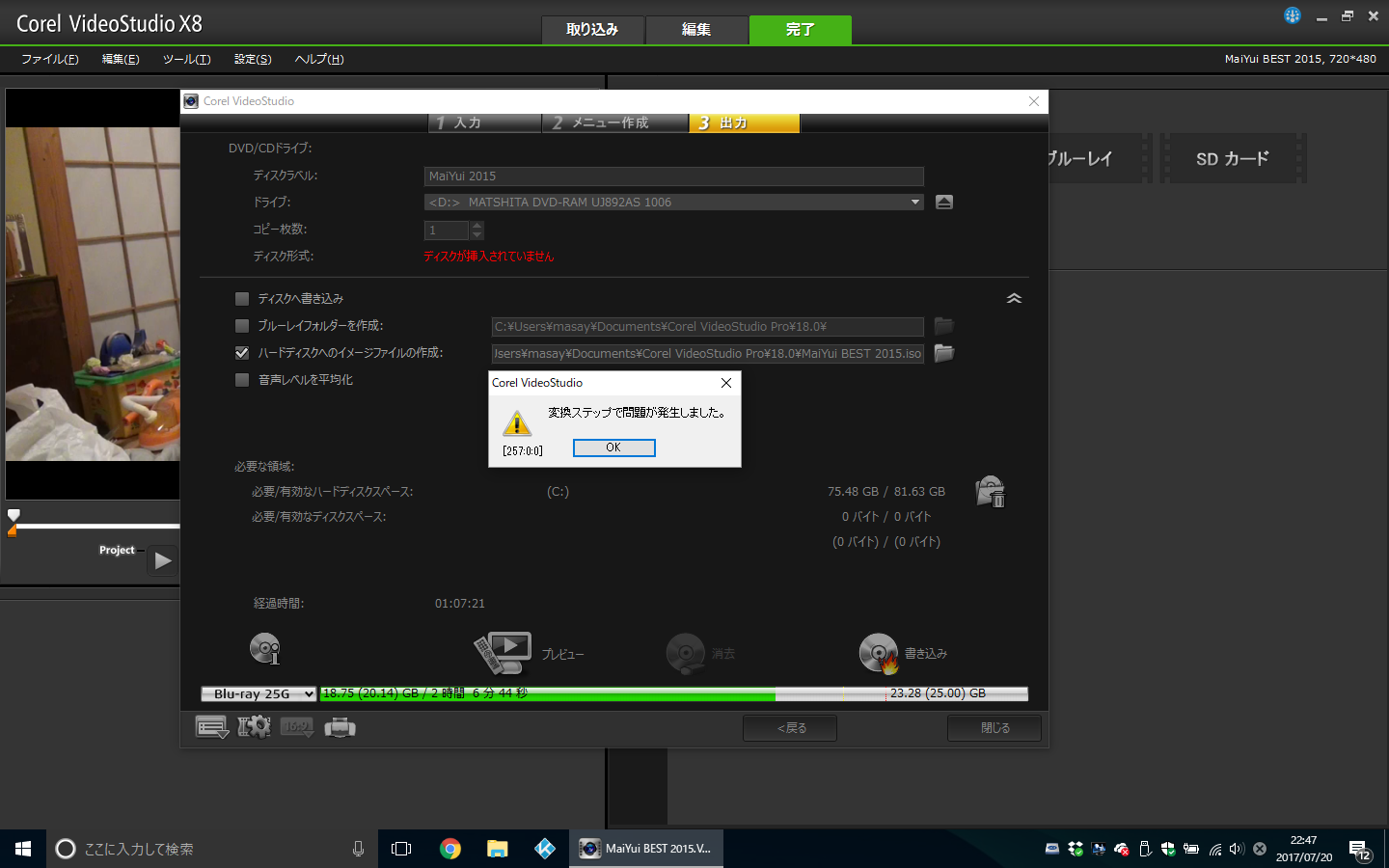Switch to the 1 入力 step tab

pos(484,123)
